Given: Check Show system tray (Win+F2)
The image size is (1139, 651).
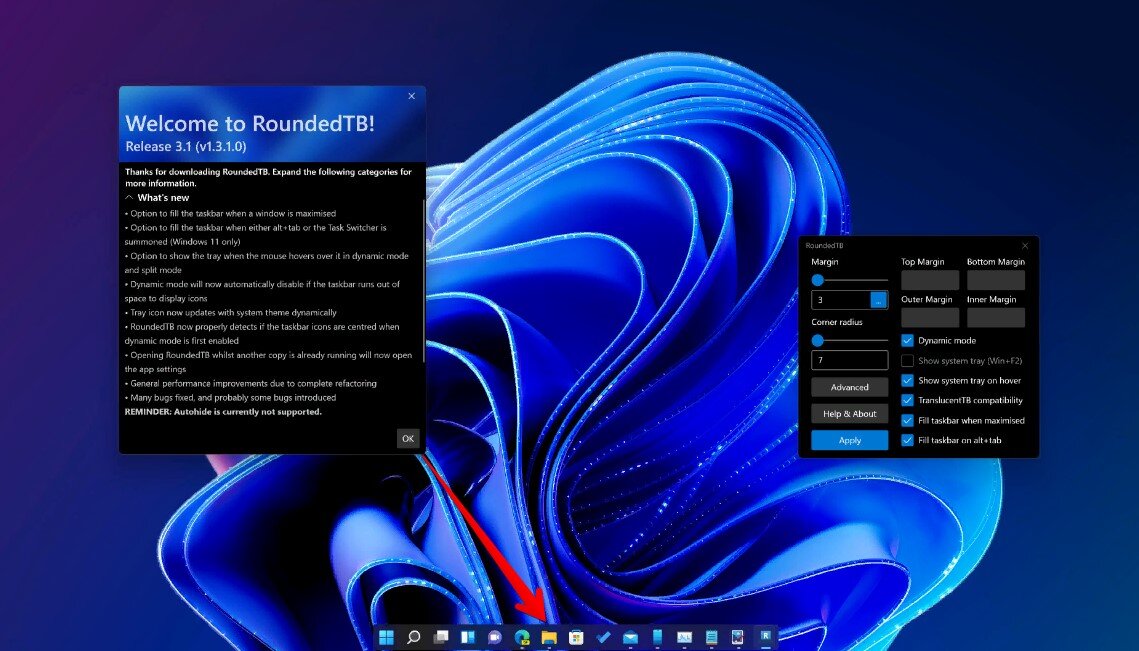Looking at the screenshot, I should coord(907,360).
